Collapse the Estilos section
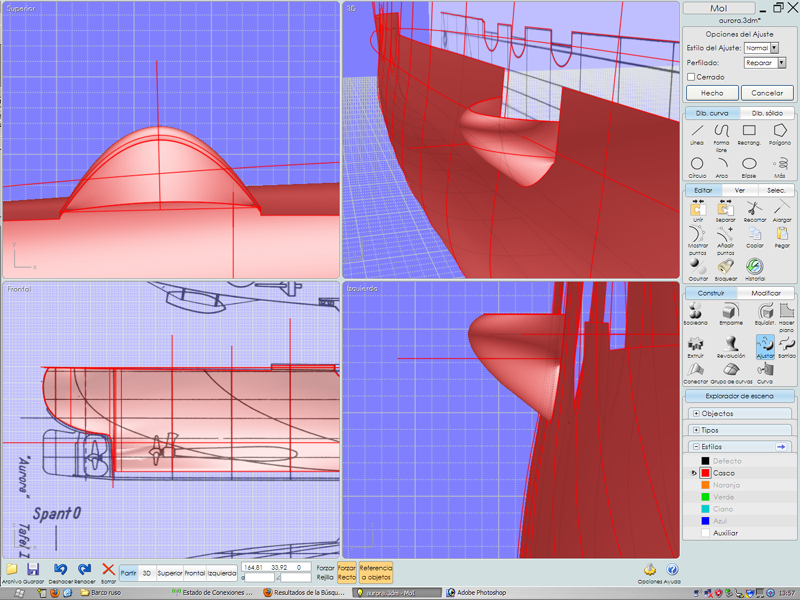This screenshot has width=800, height=600. coord(696,446)
